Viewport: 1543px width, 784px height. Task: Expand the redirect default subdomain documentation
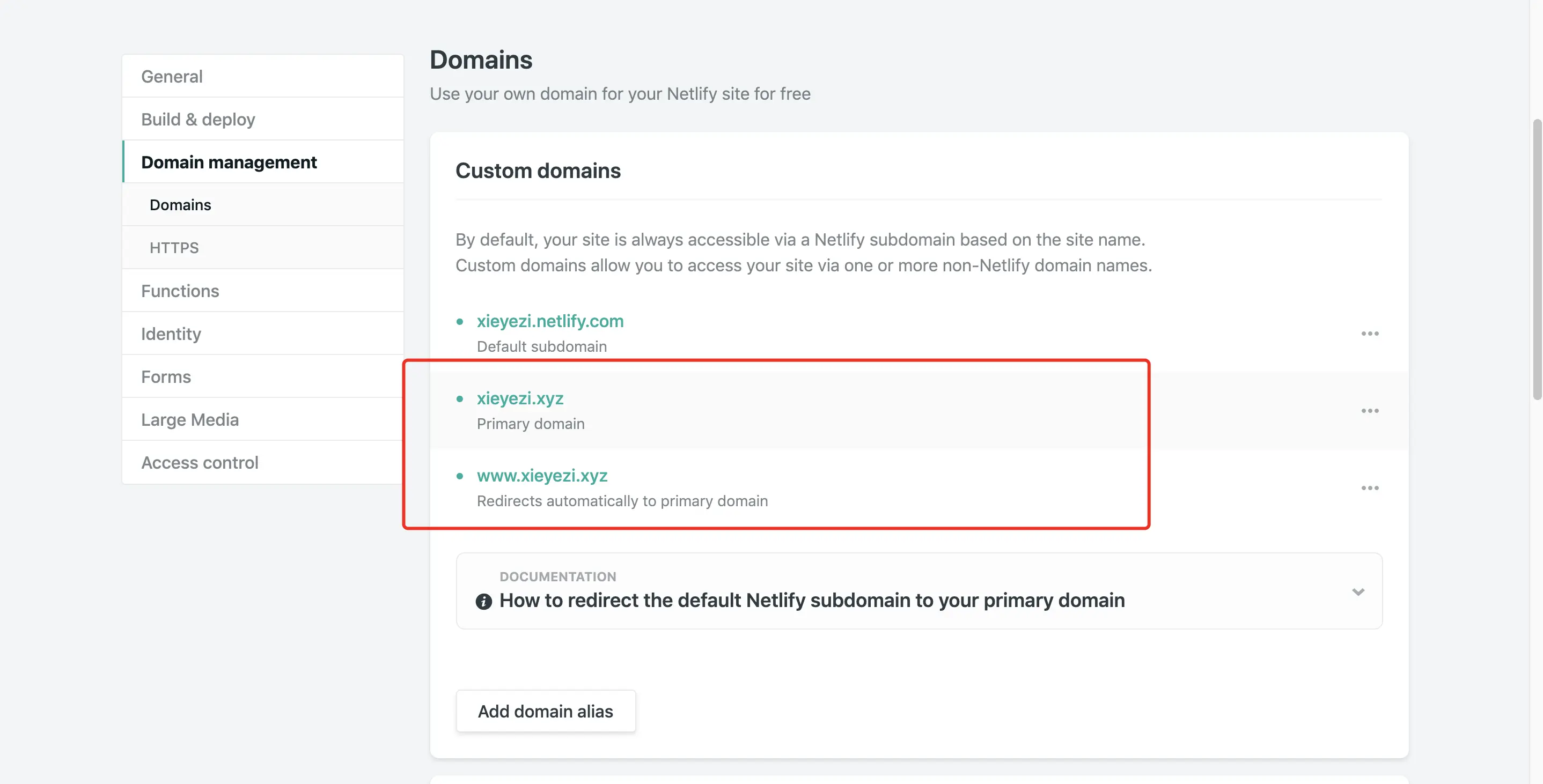[x=812, y=600]
